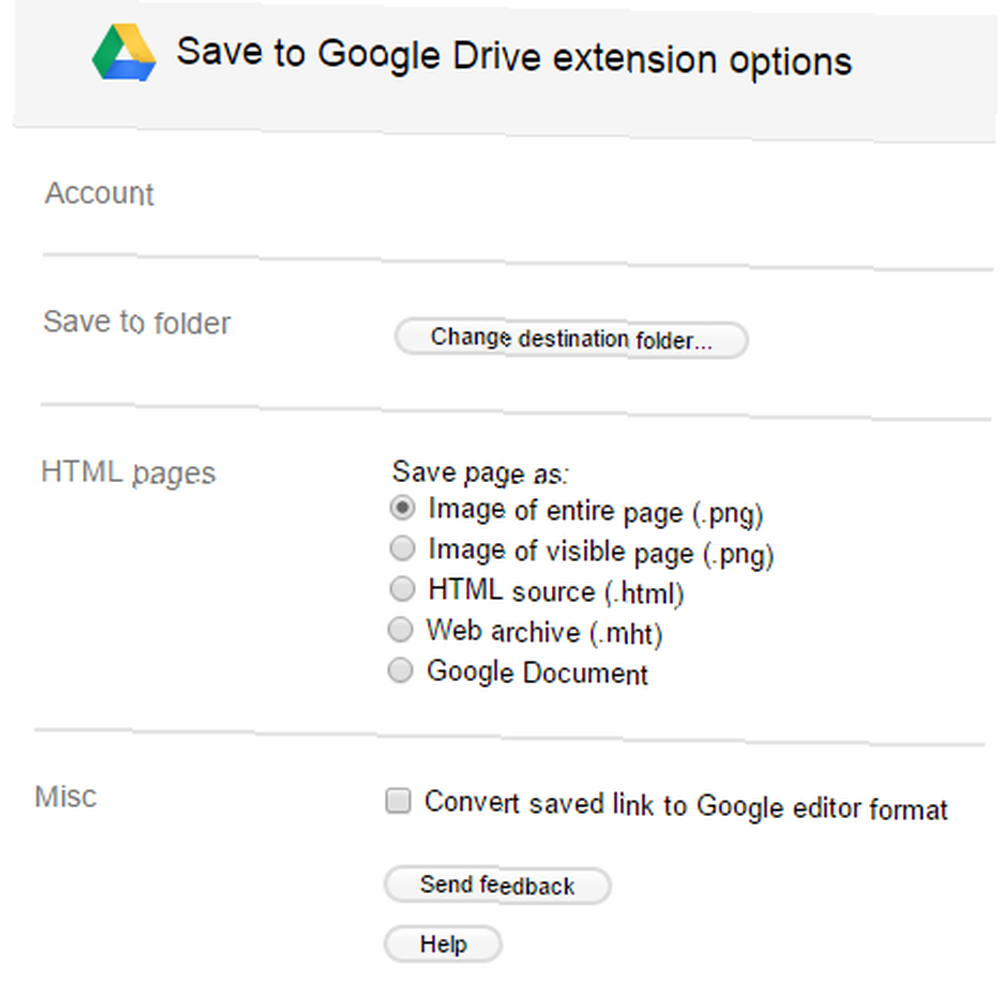The height and width of the screenshot is (993, 1000).
Task: Select HTML source (.html) option
Action: [x=402, y=589]
